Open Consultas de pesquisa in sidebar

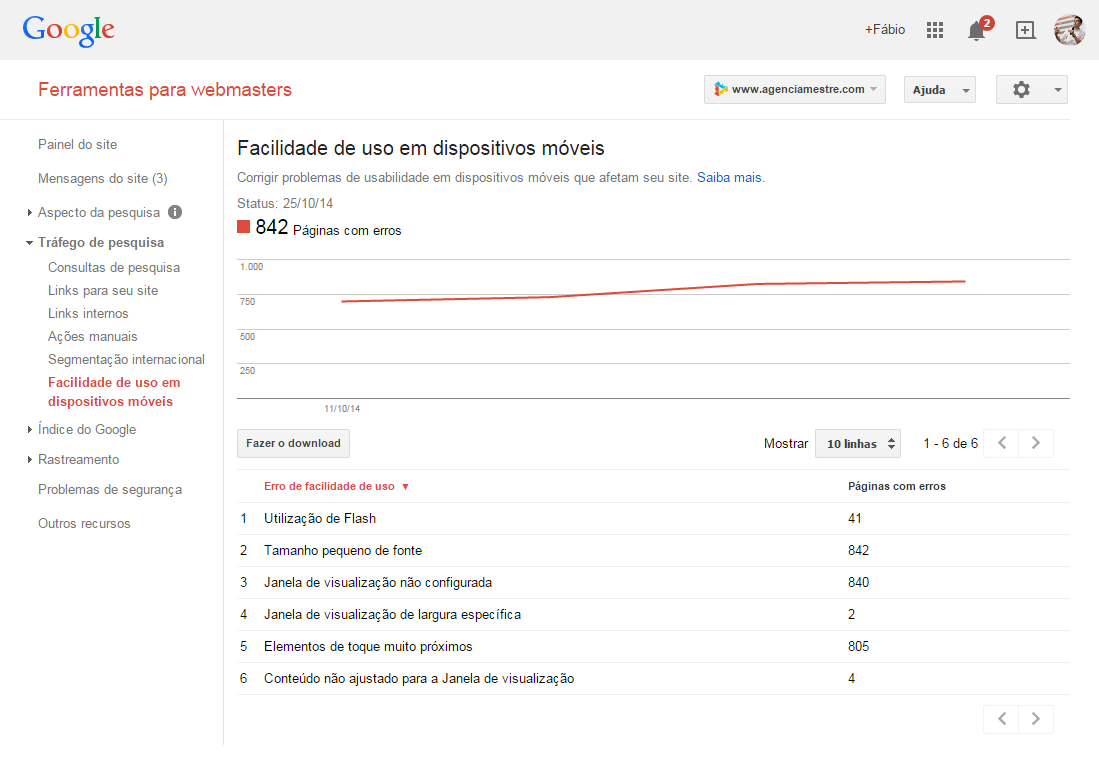[114, 267]
